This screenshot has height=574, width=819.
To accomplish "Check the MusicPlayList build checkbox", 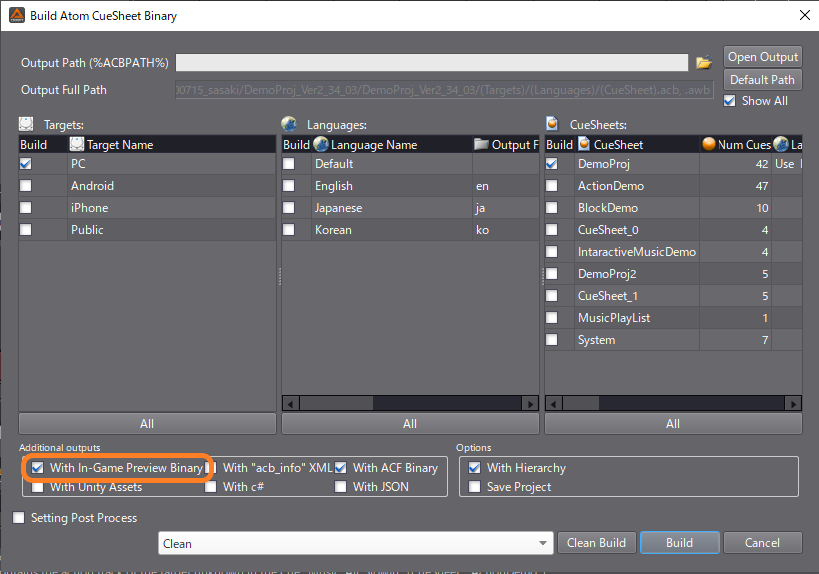I will 552,318.
